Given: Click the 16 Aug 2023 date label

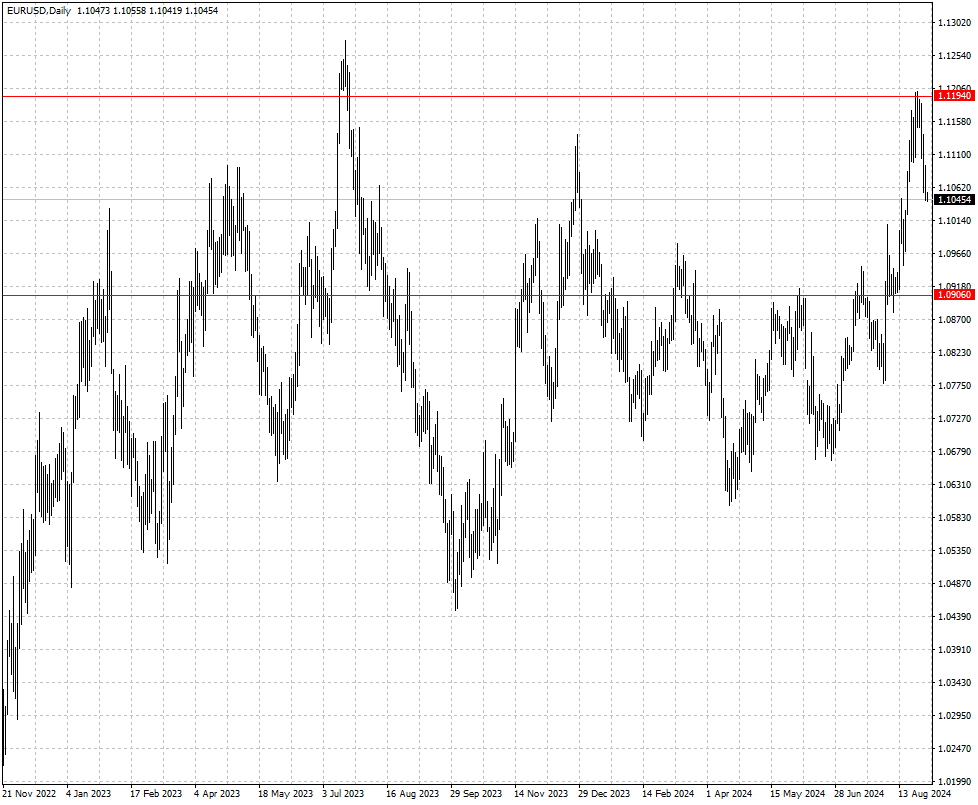Looking at the screenshot, I should tap(412, 794).
